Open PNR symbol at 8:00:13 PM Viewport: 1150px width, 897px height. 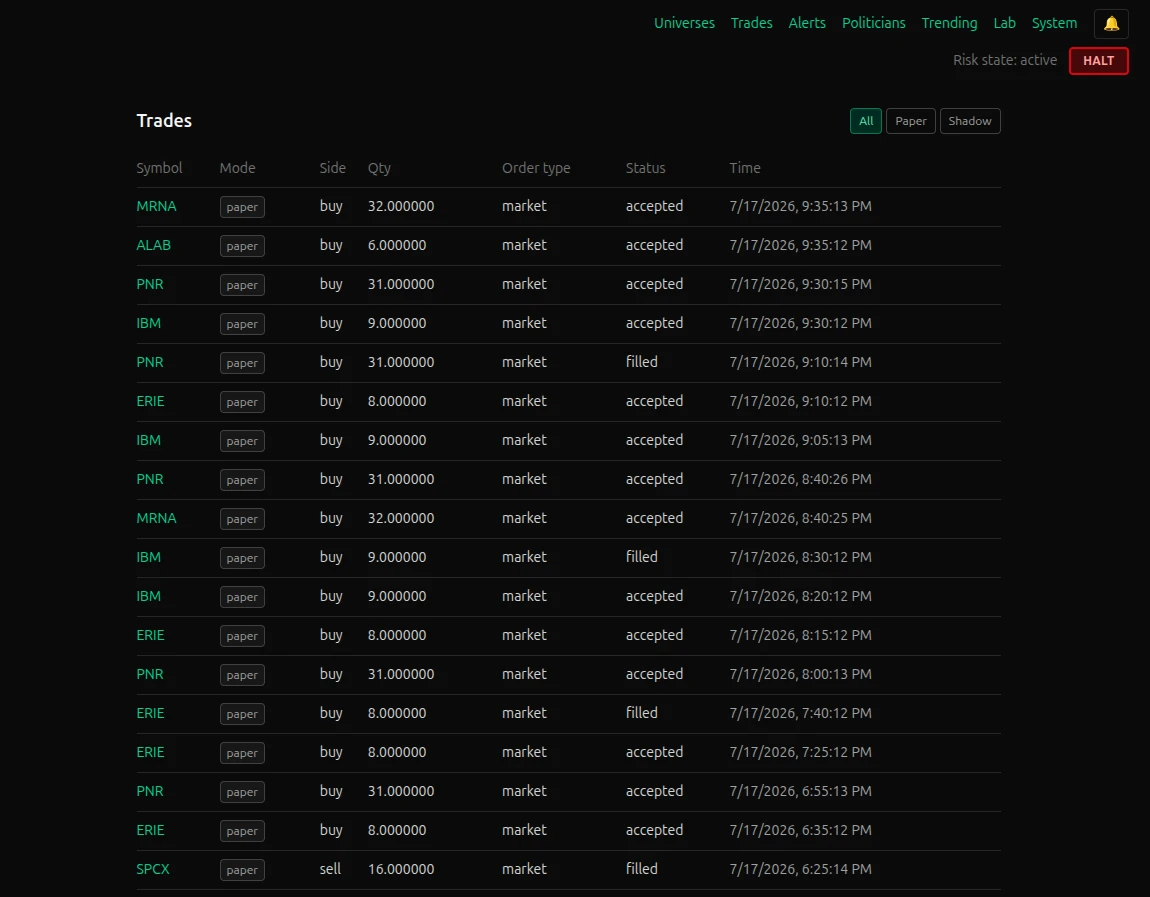point(150,674)
